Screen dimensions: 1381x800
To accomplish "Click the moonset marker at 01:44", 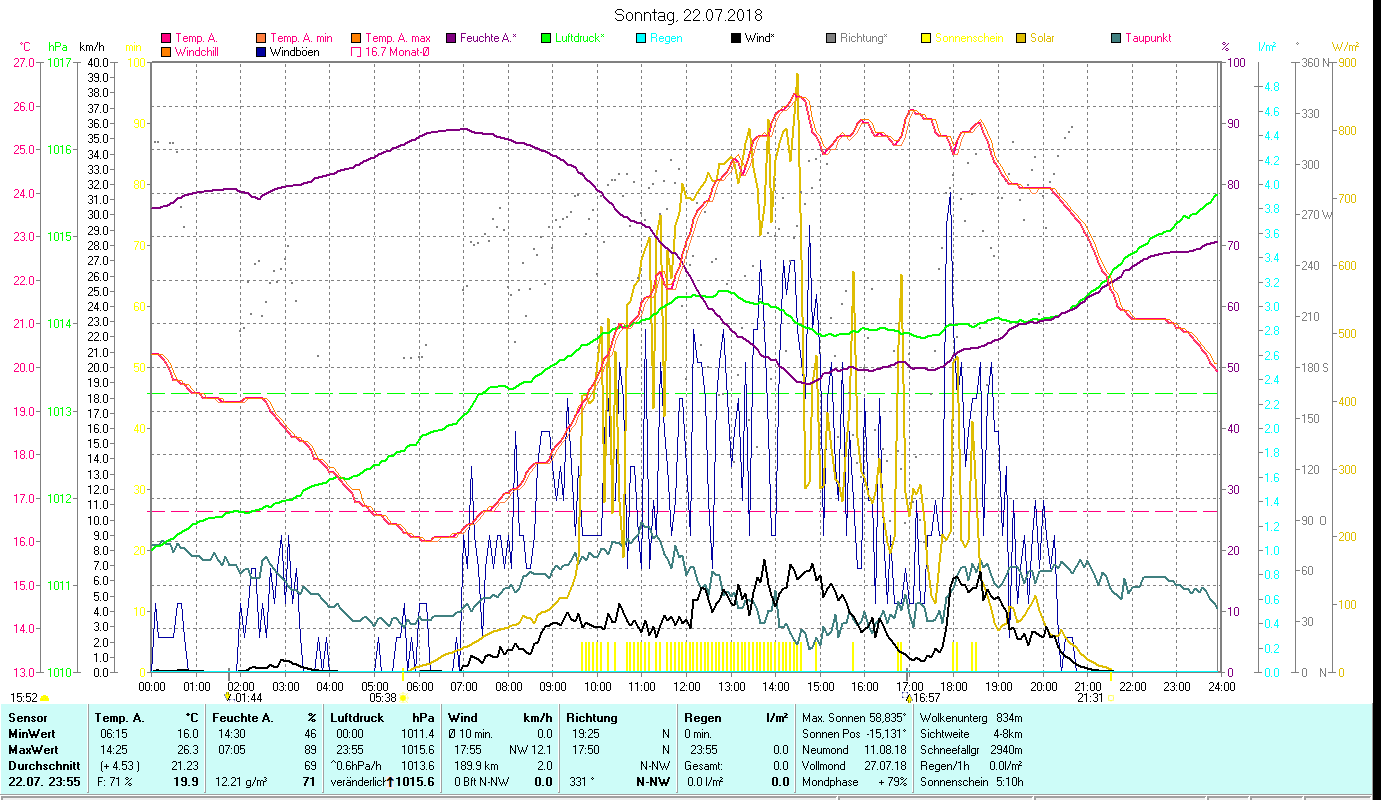I will tap(228, 697).
